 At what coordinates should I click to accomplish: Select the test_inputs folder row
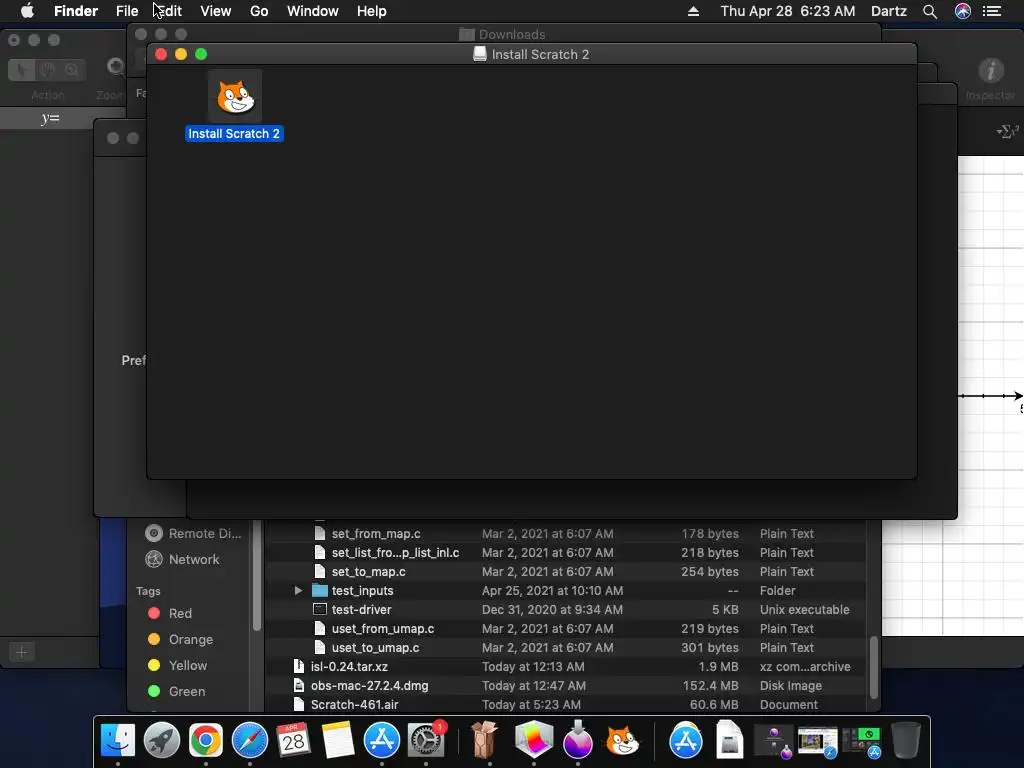coord(566,590)
